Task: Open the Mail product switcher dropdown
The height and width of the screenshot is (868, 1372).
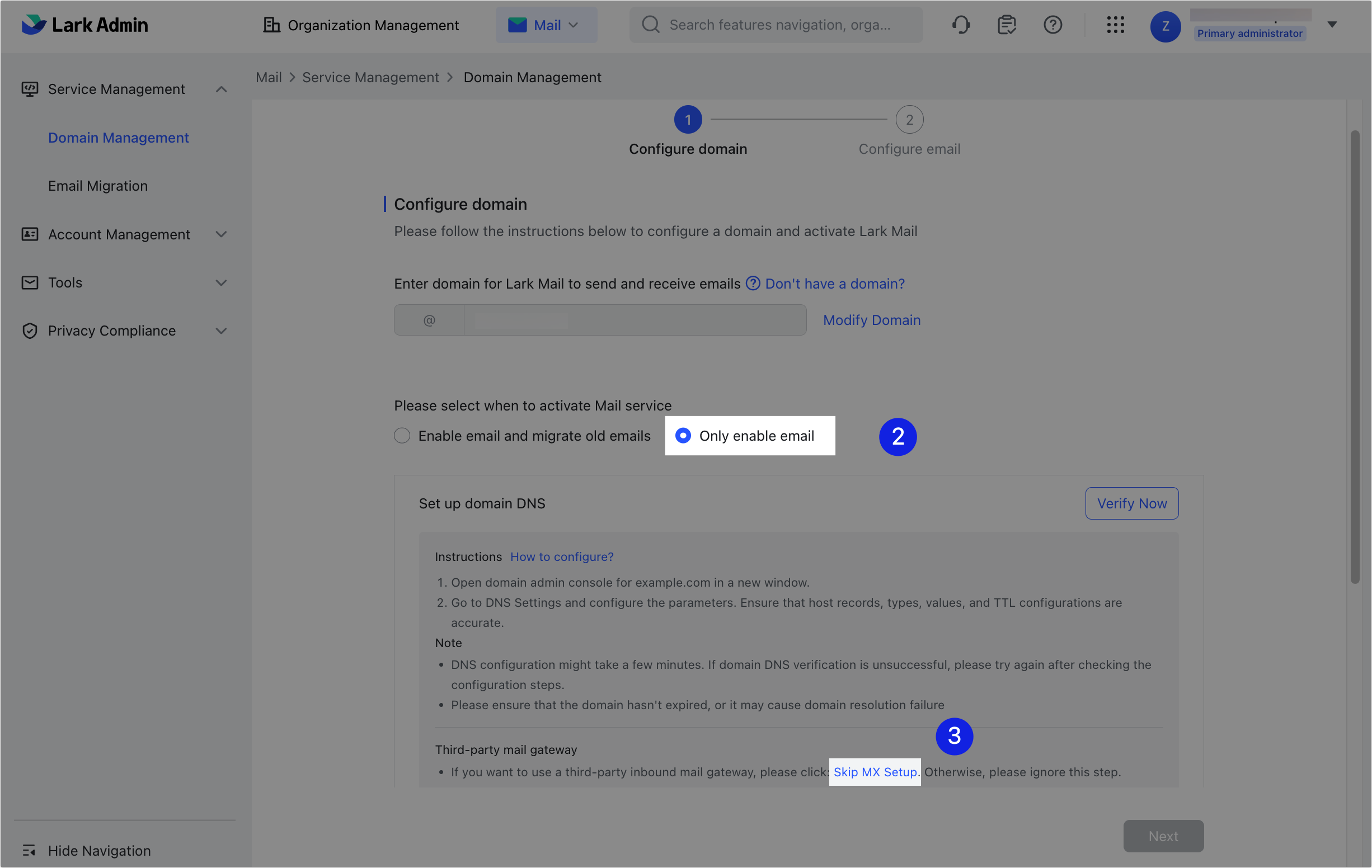Action: coord(546,25)
